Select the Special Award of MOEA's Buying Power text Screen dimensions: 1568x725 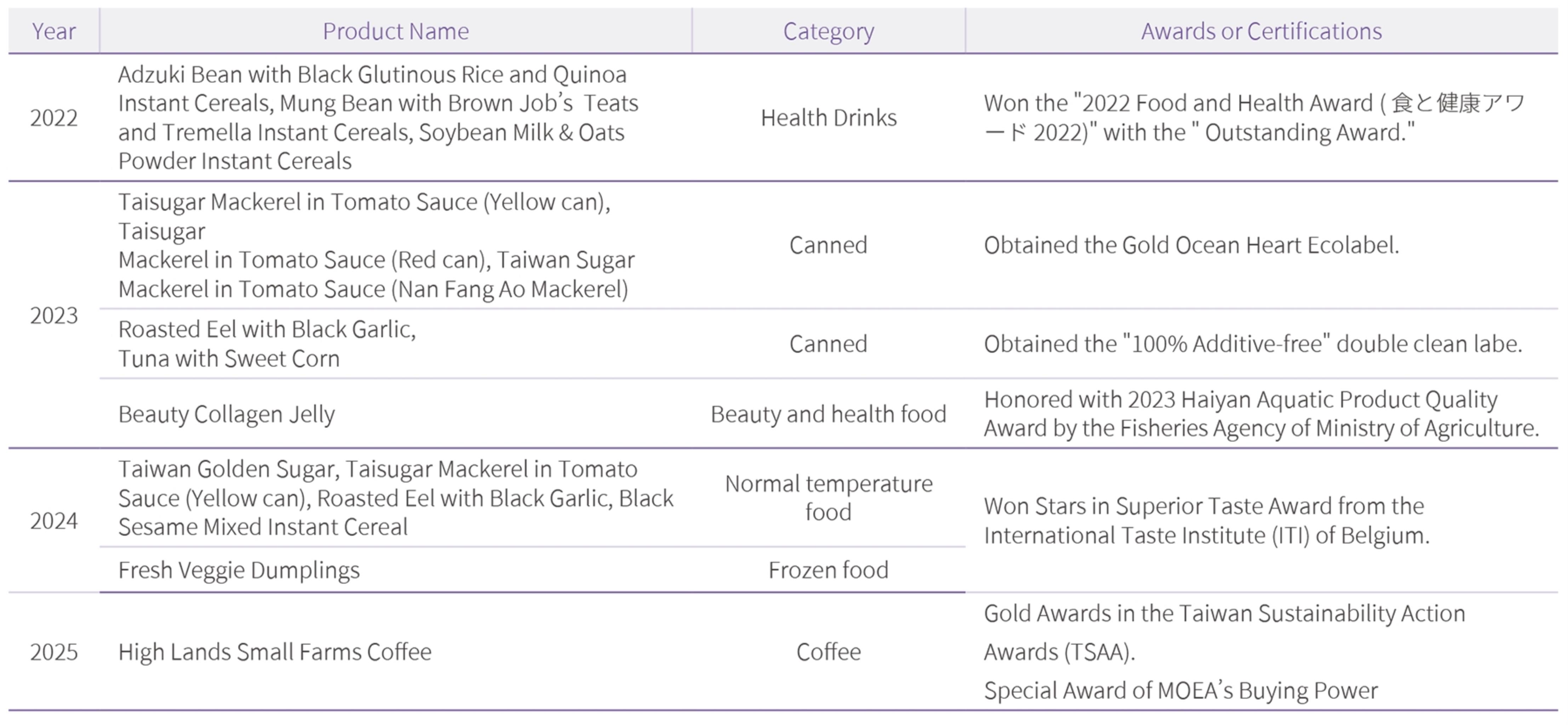click(x=1181, y=691)
